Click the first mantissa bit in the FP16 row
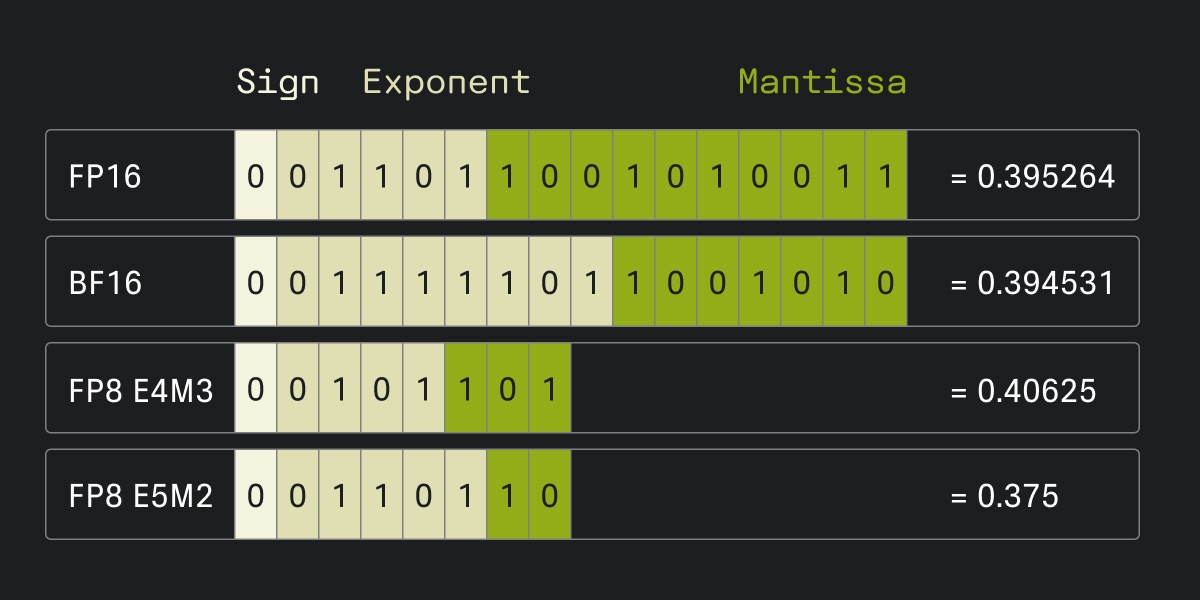This screenshot has height=600, width=1200. click(x=507, y=176)
